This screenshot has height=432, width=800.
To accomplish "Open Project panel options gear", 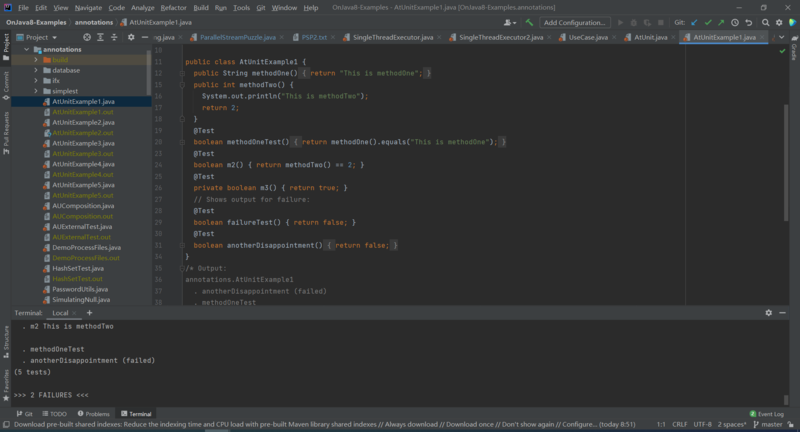I will pyautogui.click(x=131, y=37).
